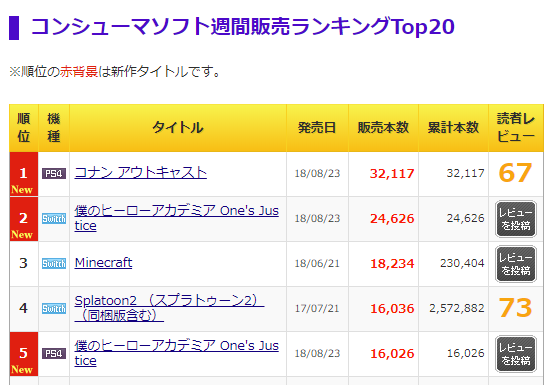
Task: Click sales figure 16,036 for Splatoon2
Action: tap(392, 309)
